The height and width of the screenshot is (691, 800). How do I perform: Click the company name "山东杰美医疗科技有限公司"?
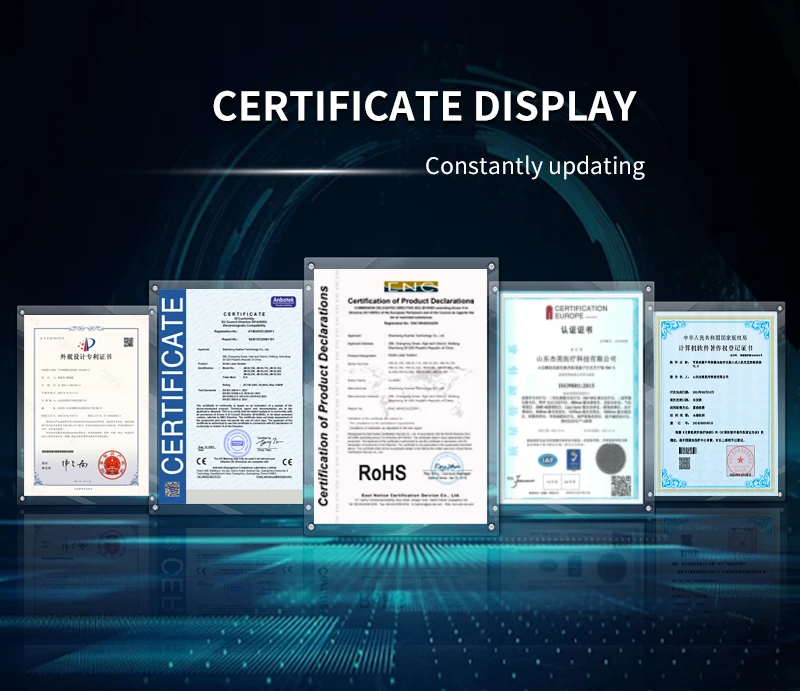576,359
